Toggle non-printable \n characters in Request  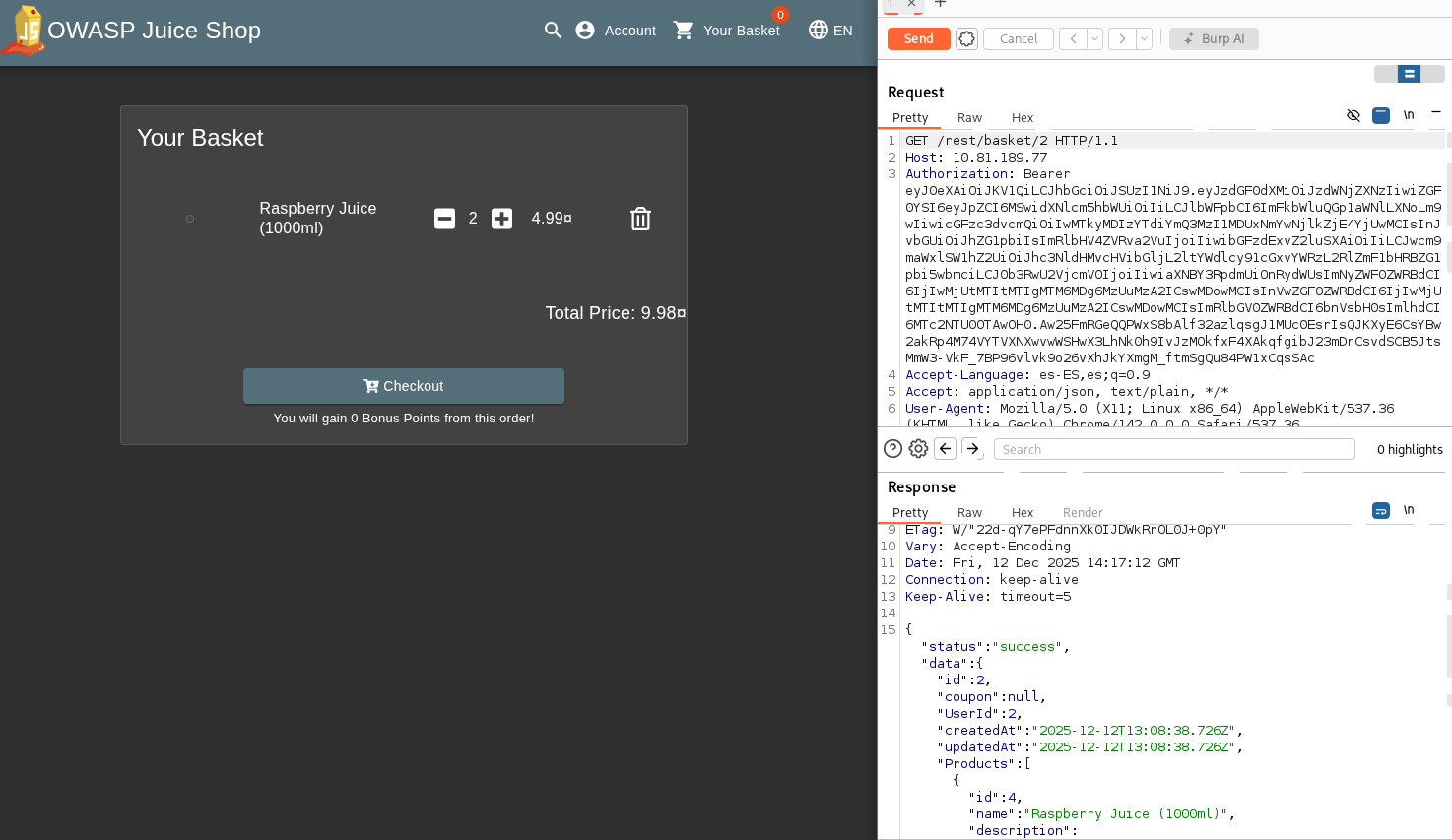(x=1409, y=115)
